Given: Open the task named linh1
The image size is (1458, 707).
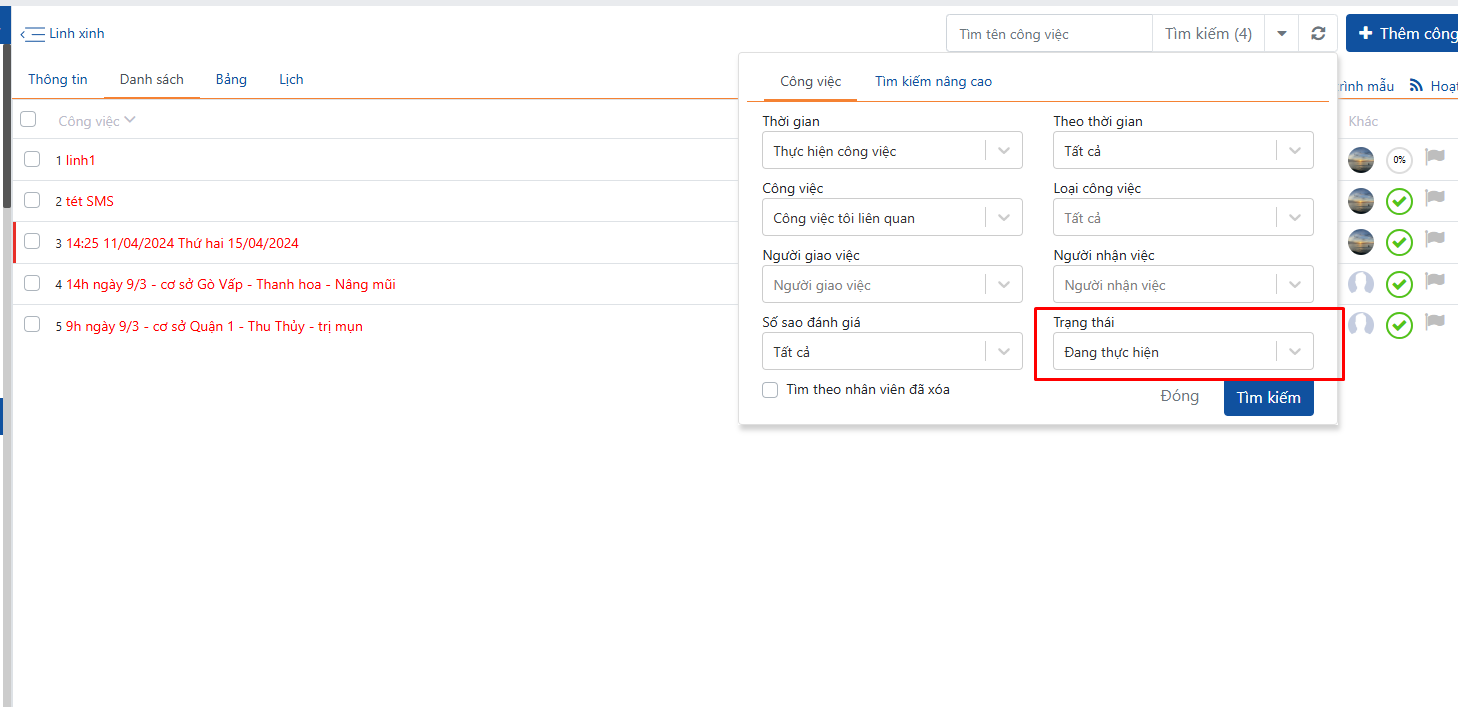Looking at the screenshot, I should coord(81,160).
